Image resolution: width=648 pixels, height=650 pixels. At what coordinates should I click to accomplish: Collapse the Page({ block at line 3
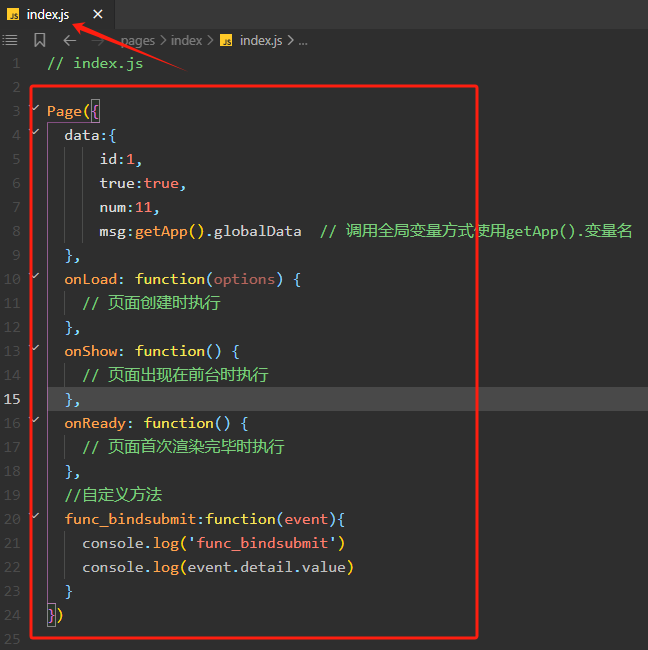tap(35, 108)
